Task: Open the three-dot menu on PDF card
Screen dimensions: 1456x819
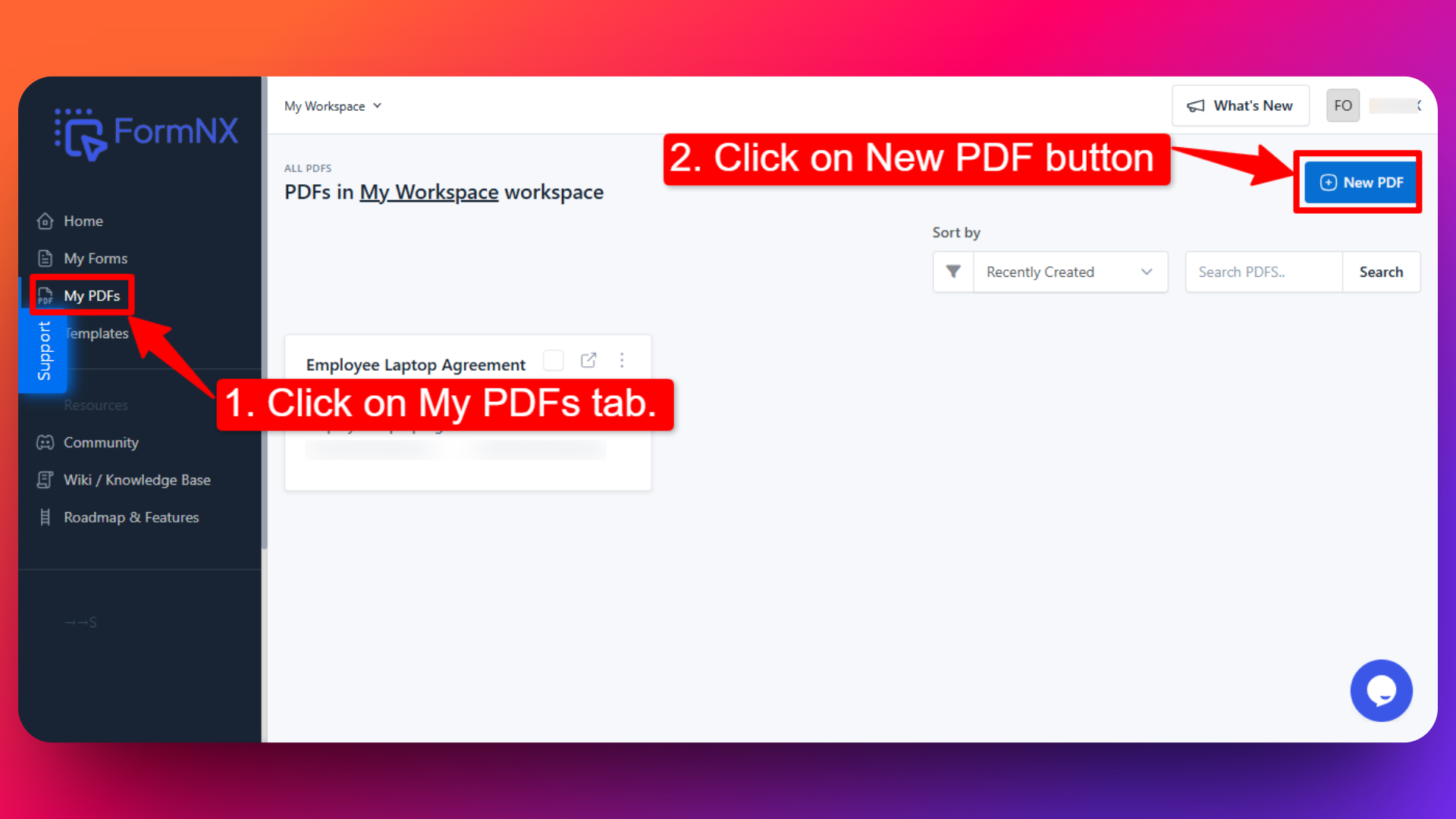Action: pos(622,360)
